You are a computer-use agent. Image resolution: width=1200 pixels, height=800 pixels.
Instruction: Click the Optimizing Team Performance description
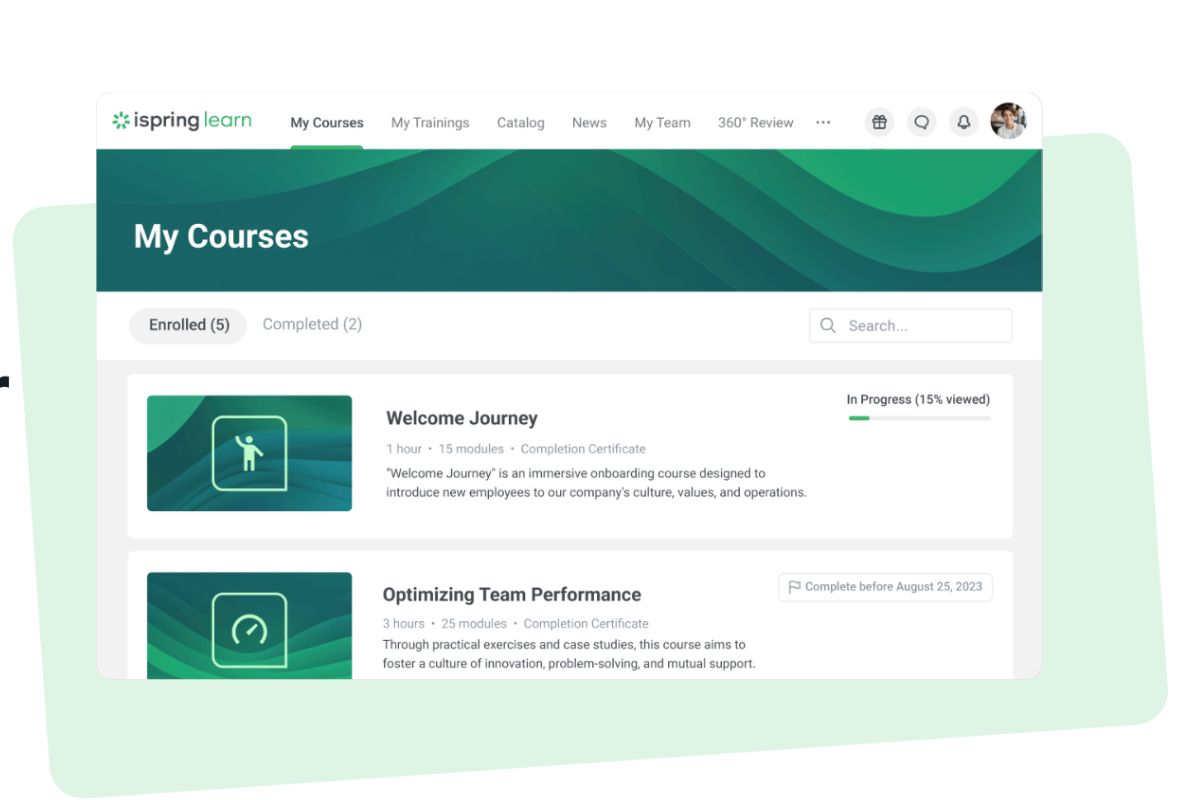point(569,654)
